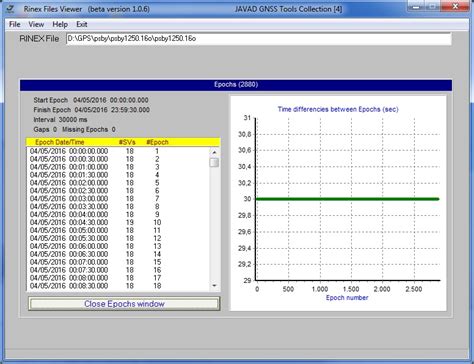Screen dimensions: 474x364
Task: Select epoch row 00:00:30.000 number 2
Action: tap(118, 159)
